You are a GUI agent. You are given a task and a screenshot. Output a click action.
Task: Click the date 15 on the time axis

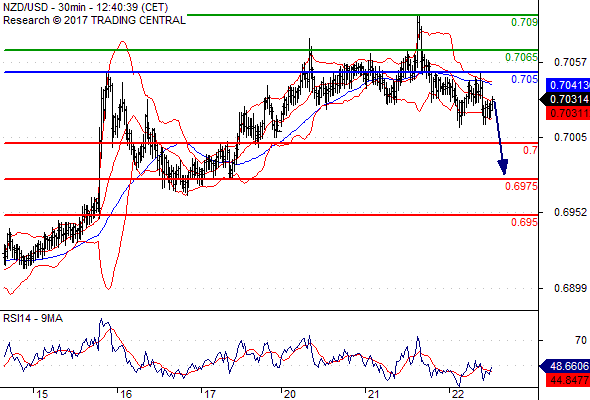[x=42, y=394]
